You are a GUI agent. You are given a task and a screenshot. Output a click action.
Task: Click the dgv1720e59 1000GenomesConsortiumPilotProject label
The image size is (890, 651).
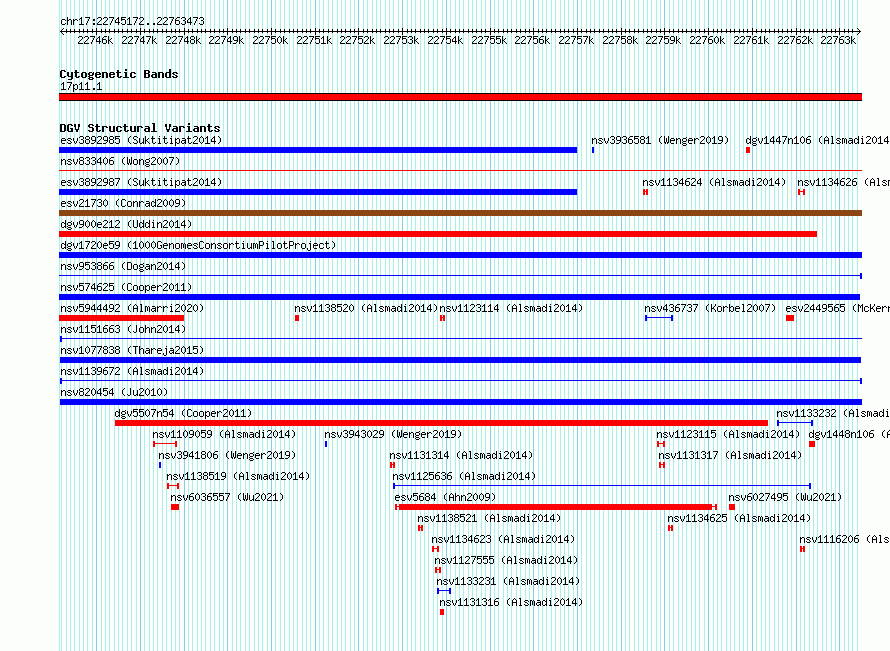pyautogui.click(x=198, y=245)
